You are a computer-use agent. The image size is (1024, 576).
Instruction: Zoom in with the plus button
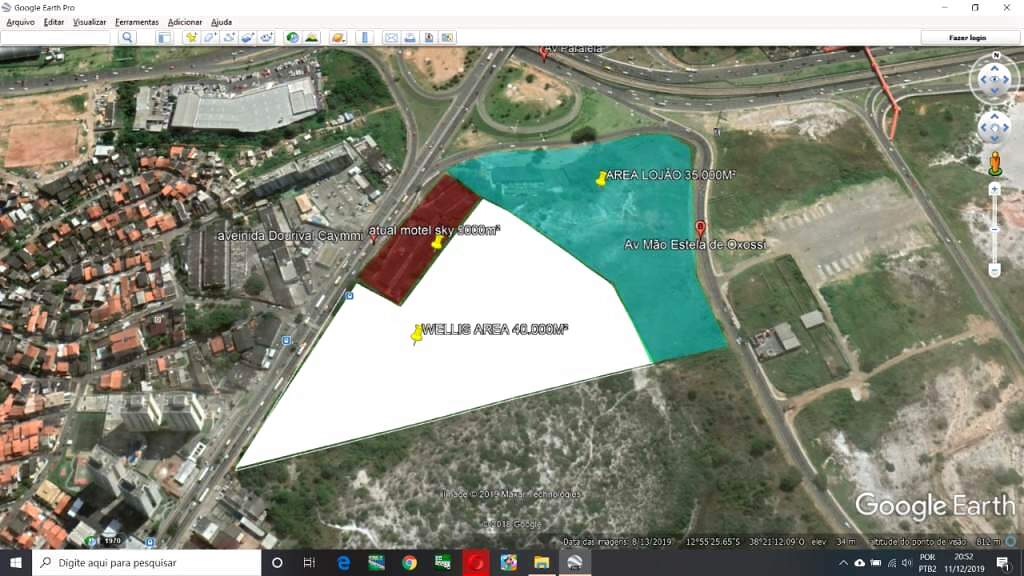(995, 189)
